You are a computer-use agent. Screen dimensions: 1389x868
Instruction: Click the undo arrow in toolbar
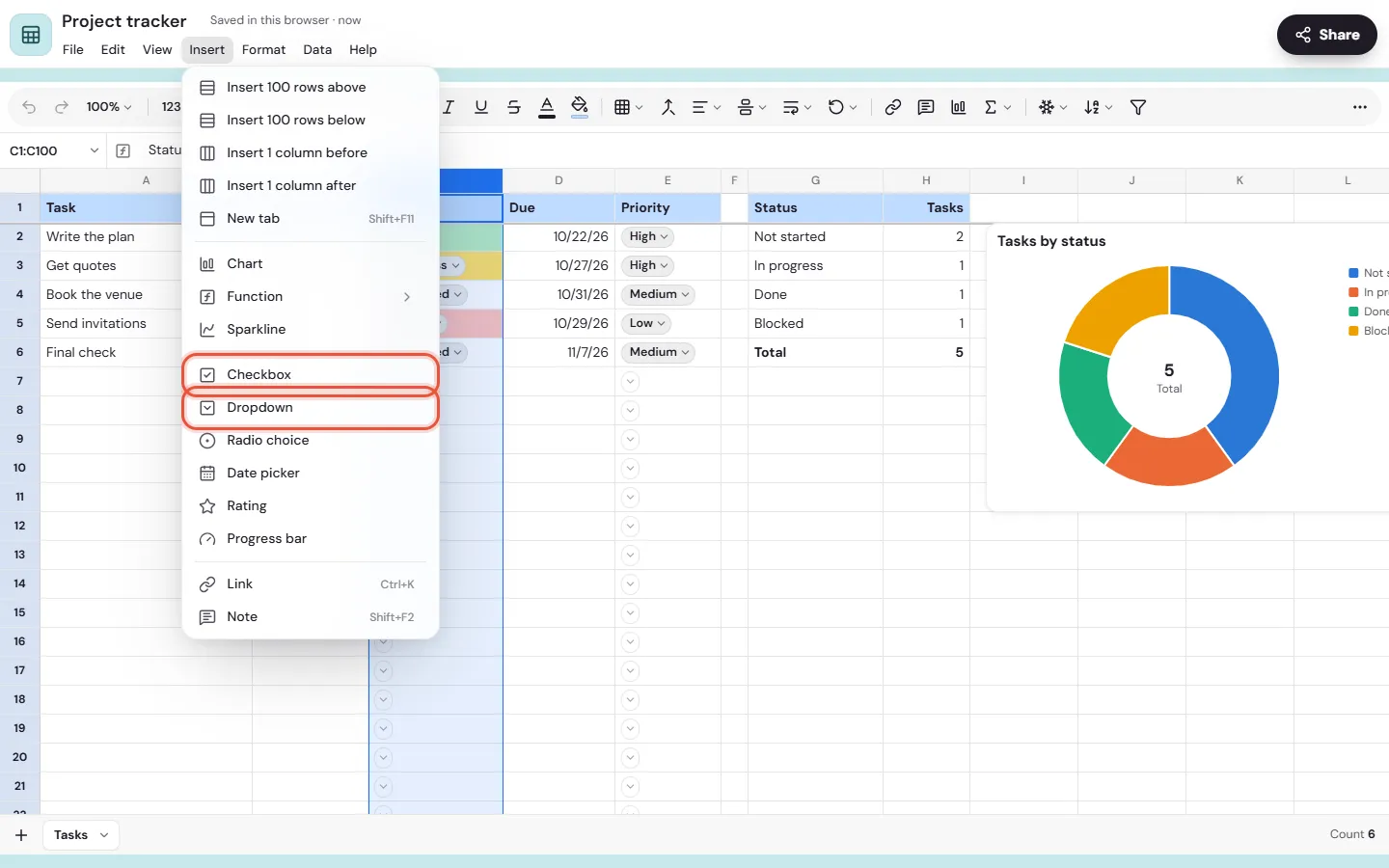(x=29, y=107)
